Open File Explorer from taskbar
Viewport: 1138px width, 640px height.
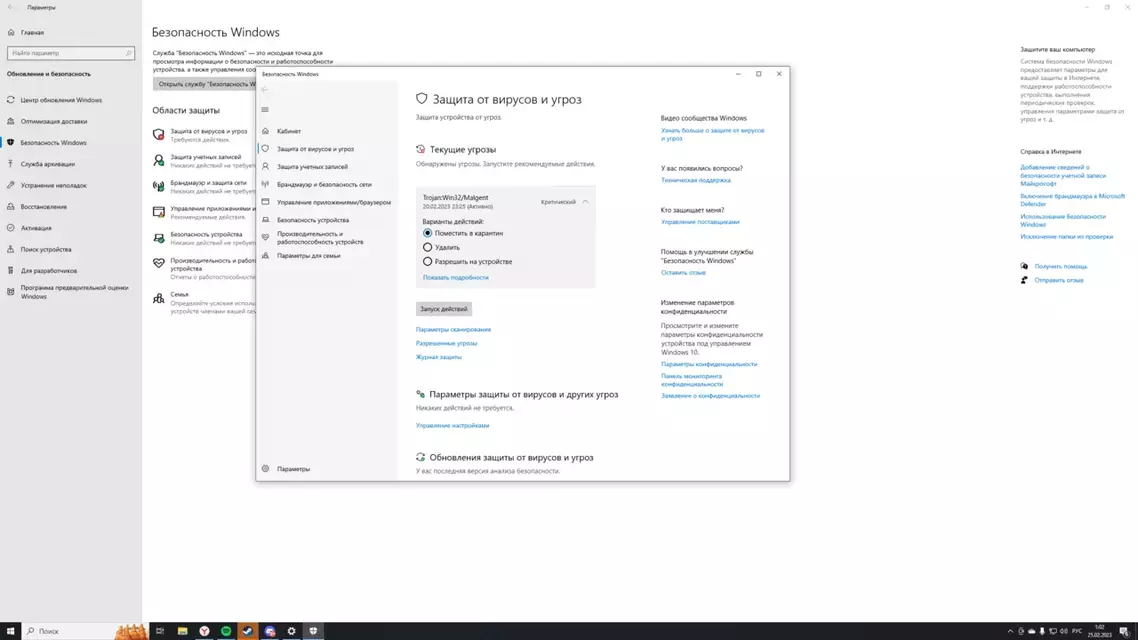[182, 631]
